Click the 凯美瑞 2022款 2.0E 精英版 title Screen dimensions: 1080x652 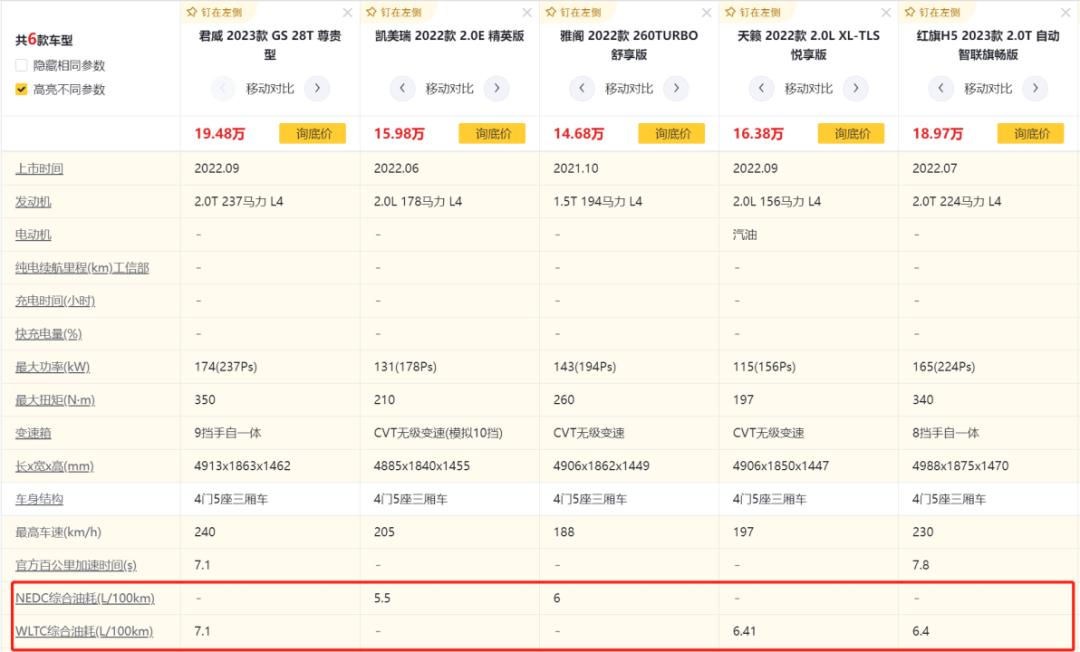[x=450, y=36]
